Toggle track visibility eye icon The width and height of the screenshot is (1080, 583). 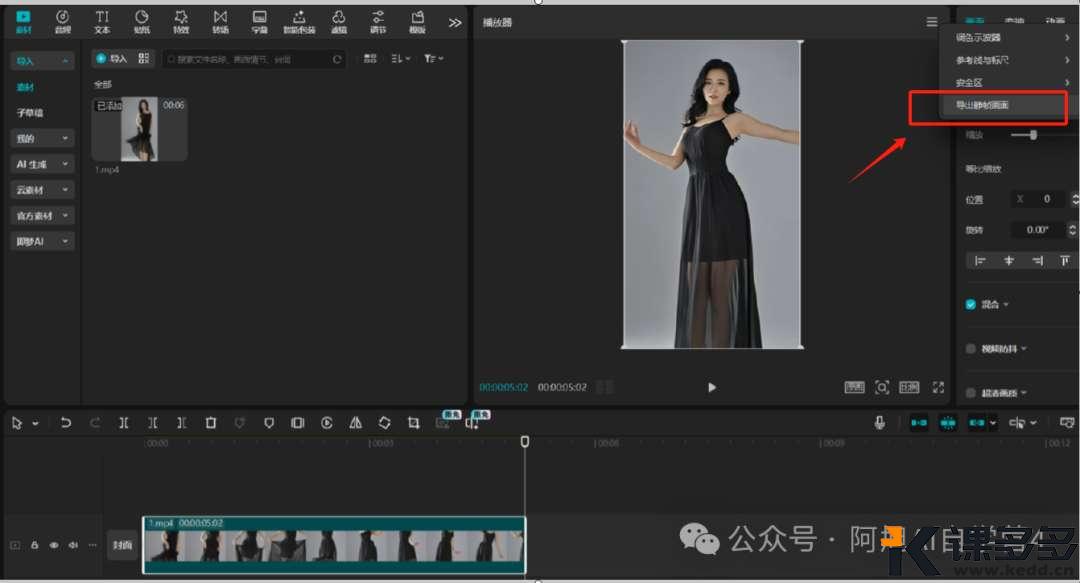pyautogui.click(x=54, y=545)
